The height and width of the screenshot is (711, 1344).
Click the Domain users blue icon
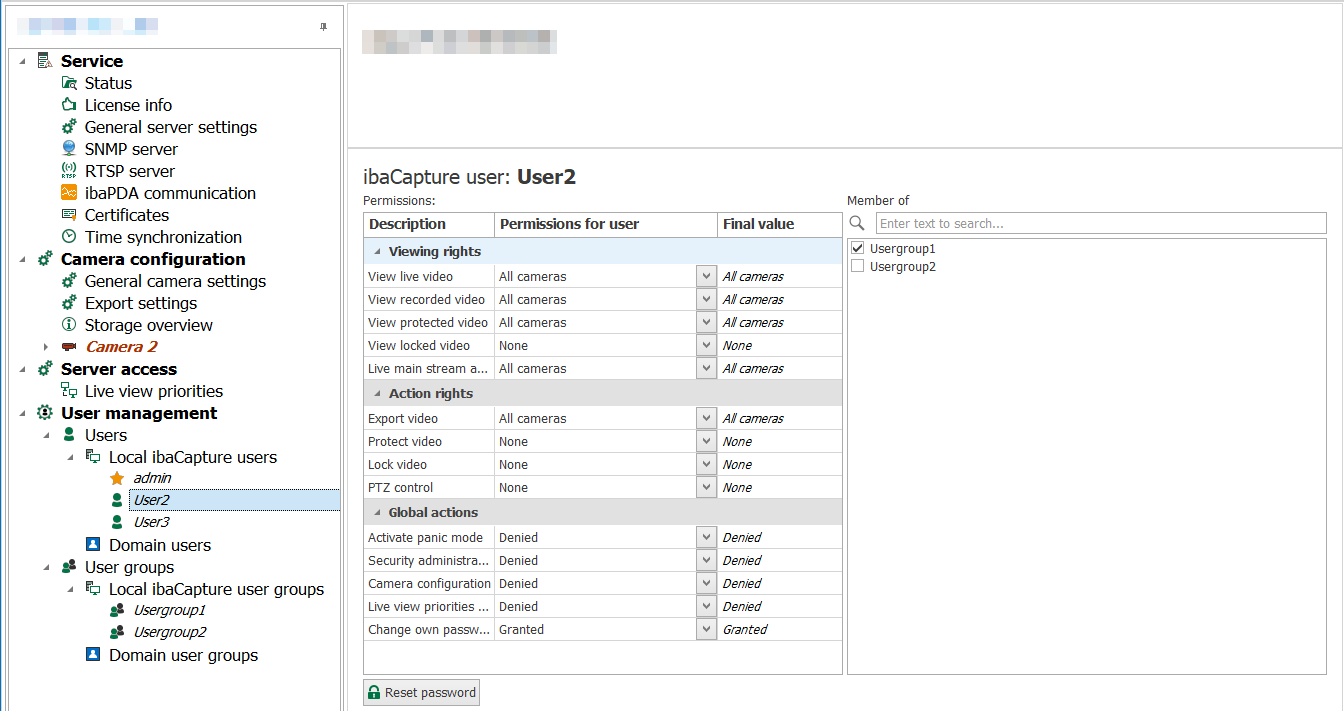[x=93, y=545]
